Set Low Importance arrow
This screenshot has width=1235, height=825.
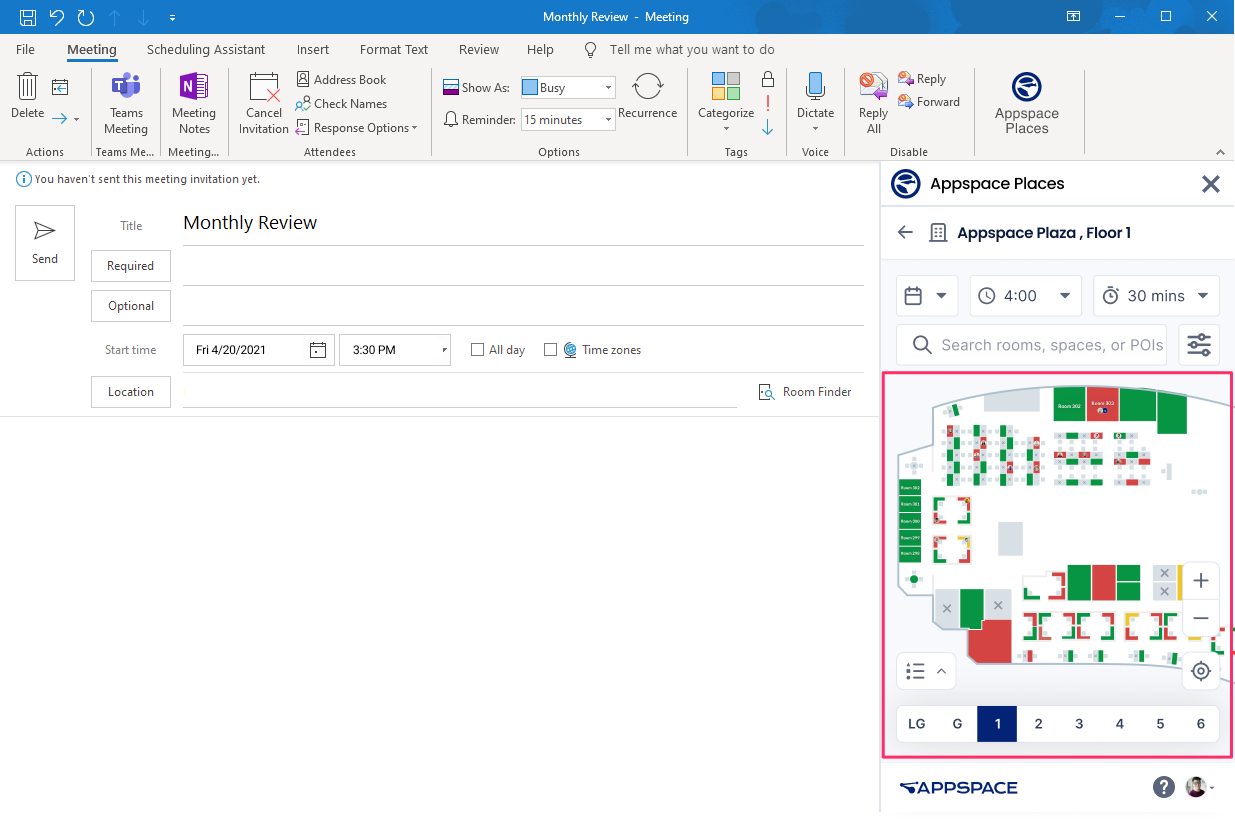coord(768,127)
